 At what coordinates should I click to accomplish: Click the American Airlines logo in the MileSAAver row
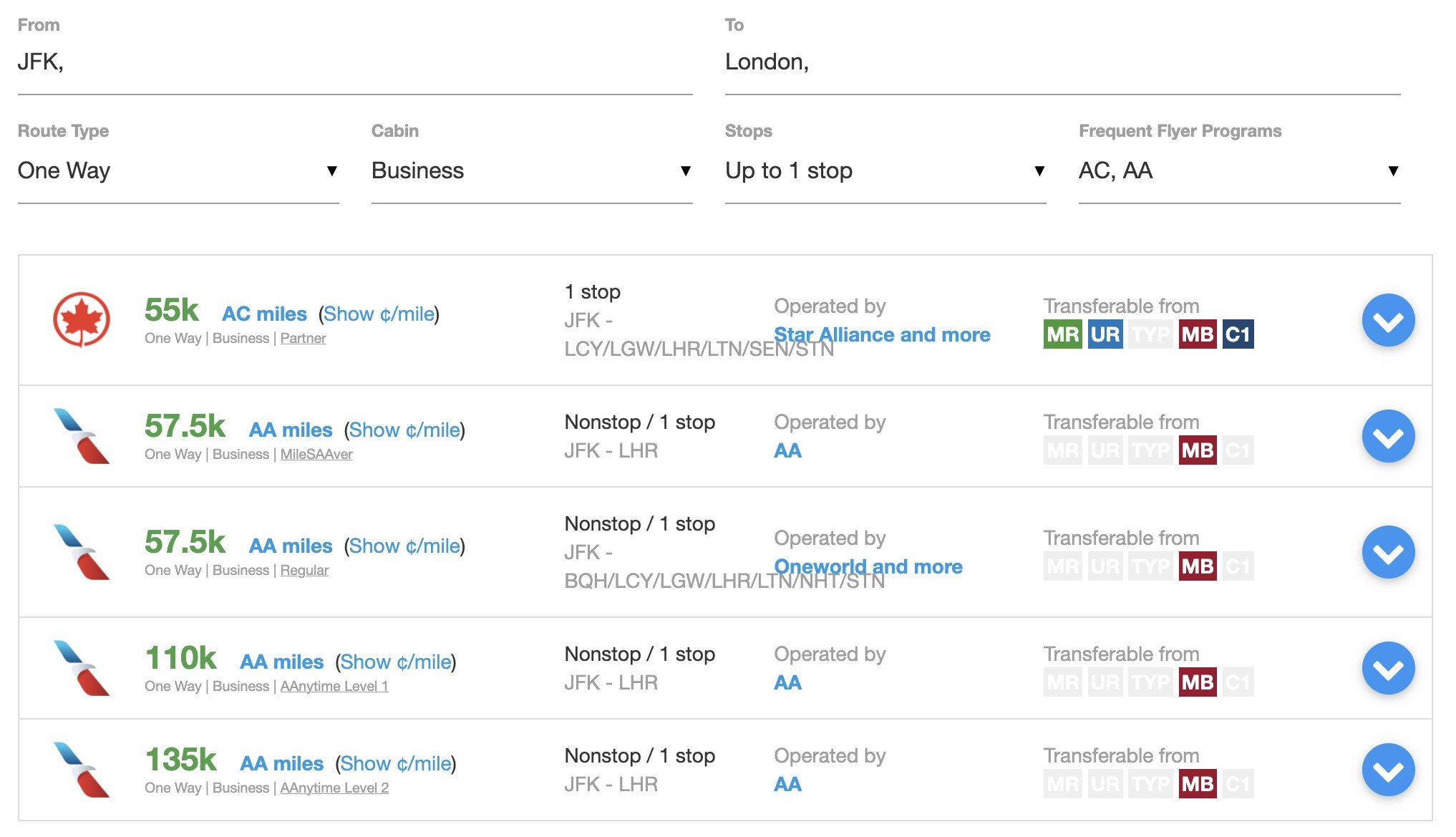tap(82, 436)
